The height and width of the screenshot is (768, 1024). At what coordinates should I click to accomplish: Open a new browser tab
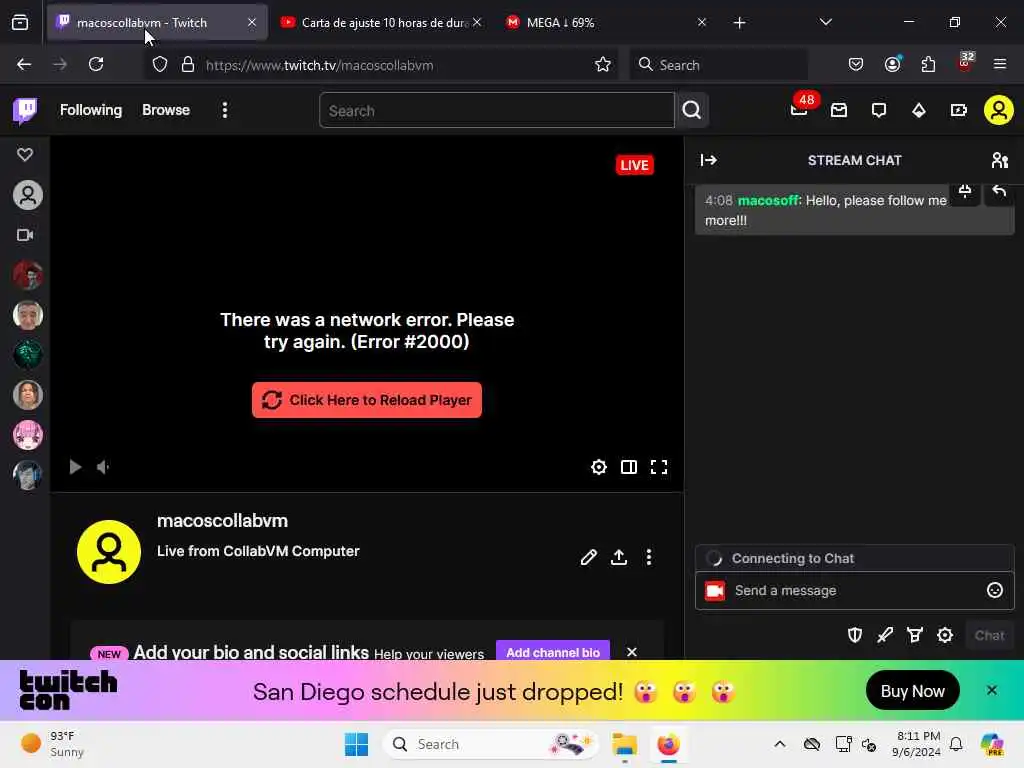click(x=739, y=23)
